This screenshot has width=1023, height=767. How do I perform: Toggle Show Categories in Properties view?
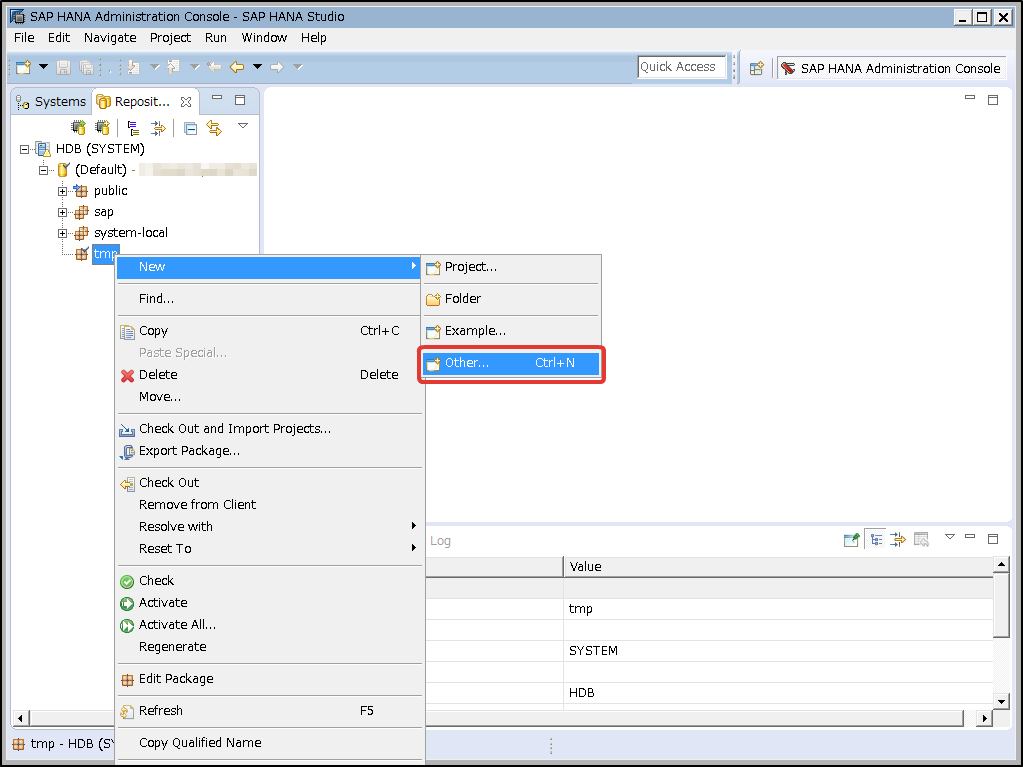point(876,539)
